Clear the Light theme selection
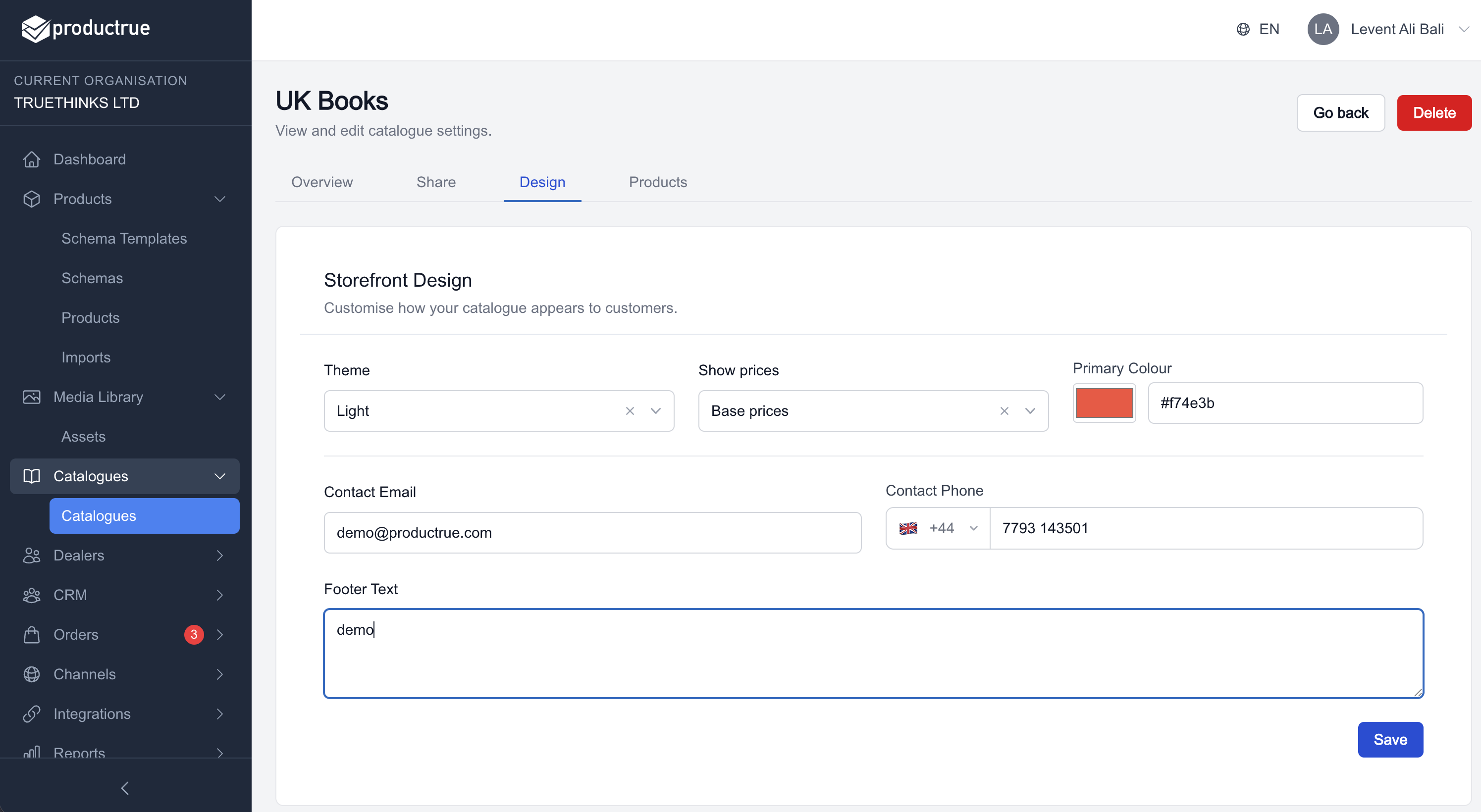 (x=630, y=411)
